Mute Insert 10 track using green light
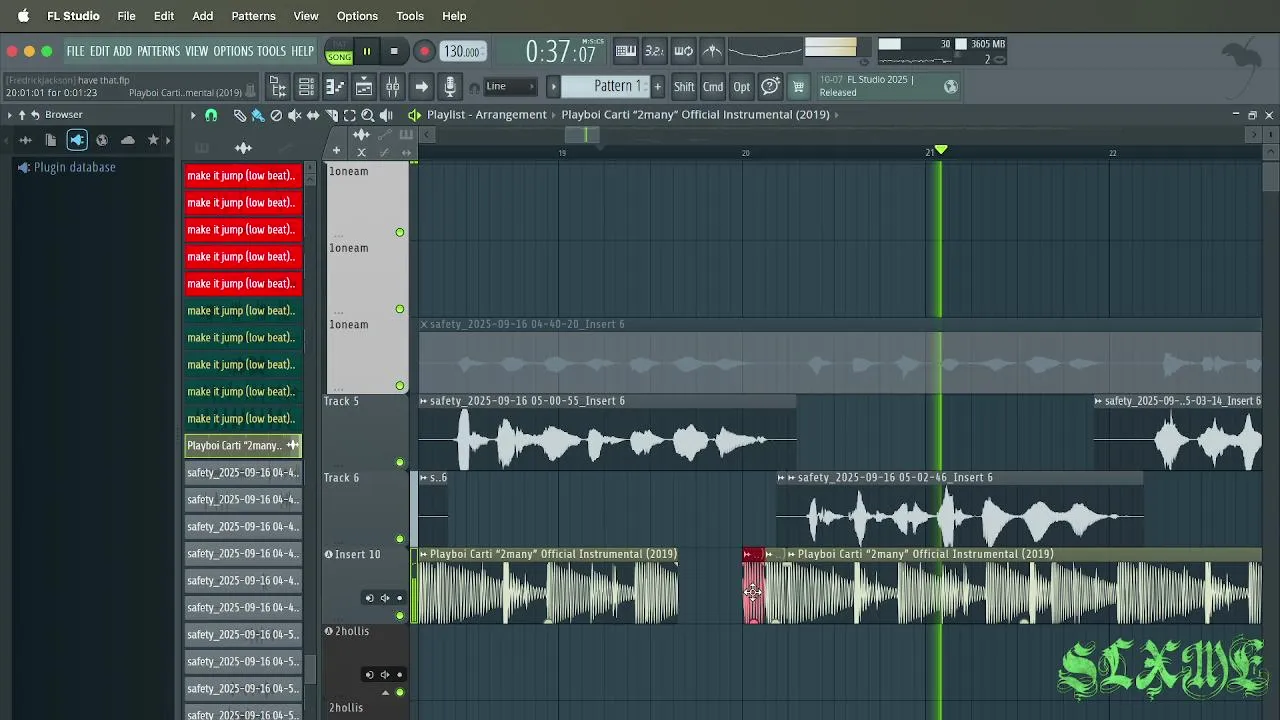Screen dimensions: 1280x720 [400, 615]
